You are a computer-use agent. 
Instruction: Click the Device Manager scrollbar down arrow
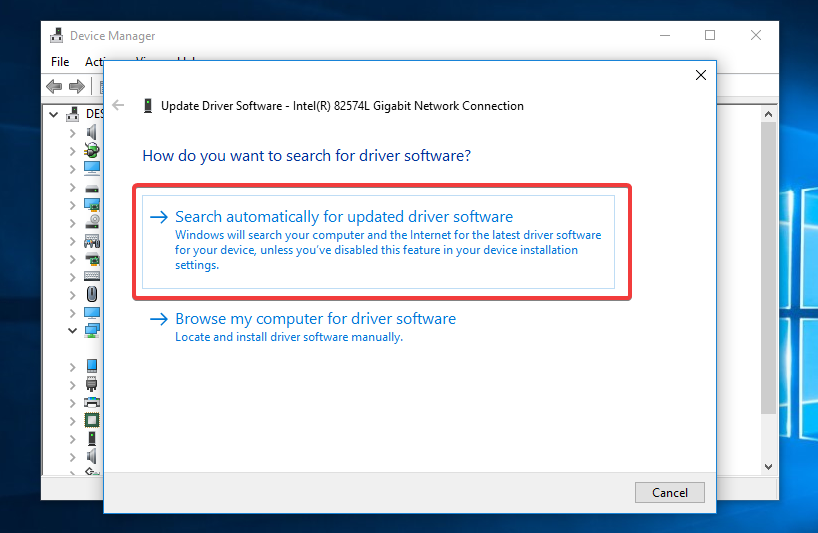[768, 467]
